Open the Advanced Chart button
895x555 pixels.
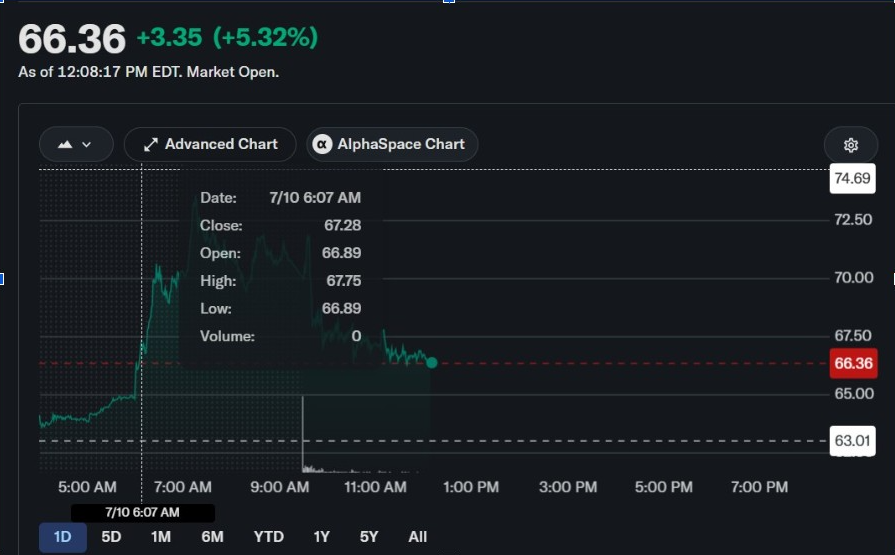tap(210, 144)
